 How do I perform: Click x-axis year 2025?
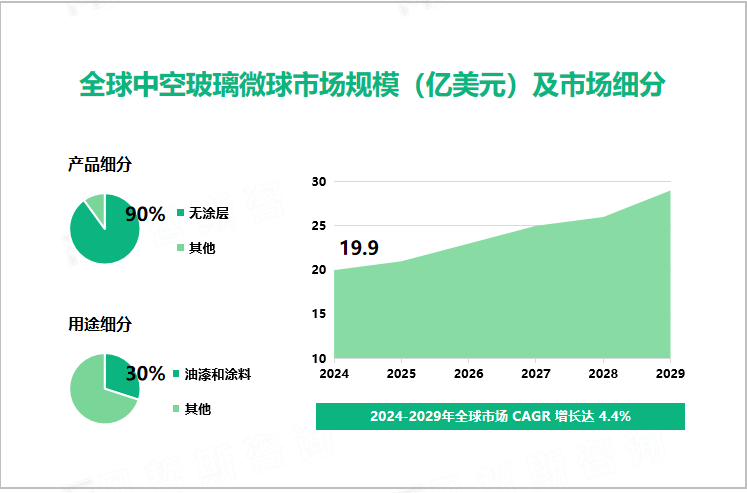tap(401, 374)
